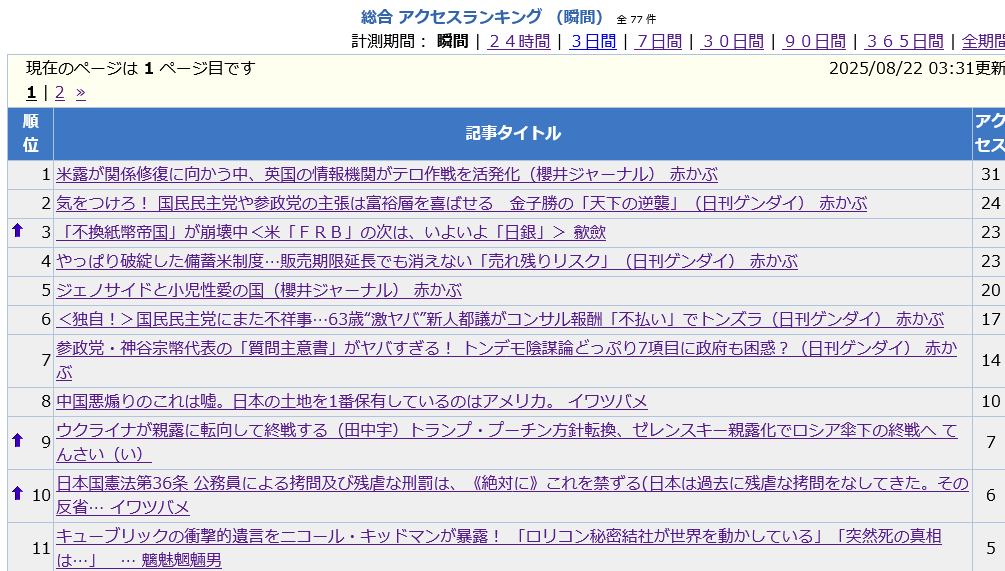
Task: Click the current period label 瞬間
Action: click(x=453, y=42)
